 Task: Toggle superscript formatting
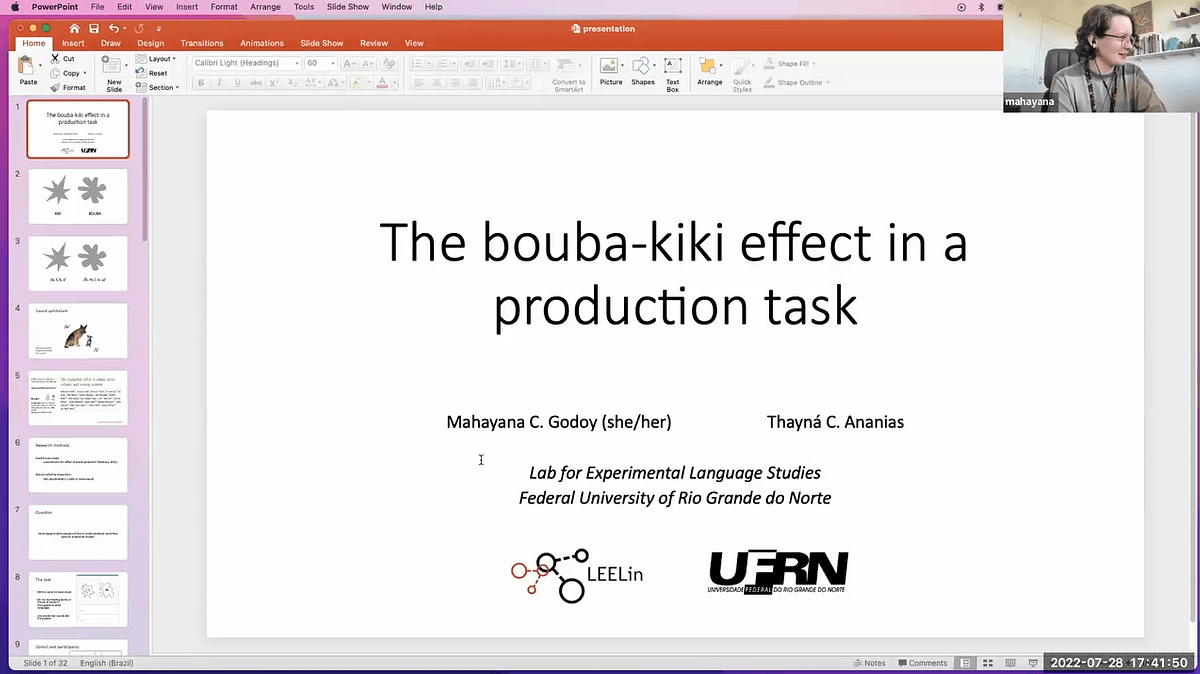pyautogui.click(x=274, y=82)
